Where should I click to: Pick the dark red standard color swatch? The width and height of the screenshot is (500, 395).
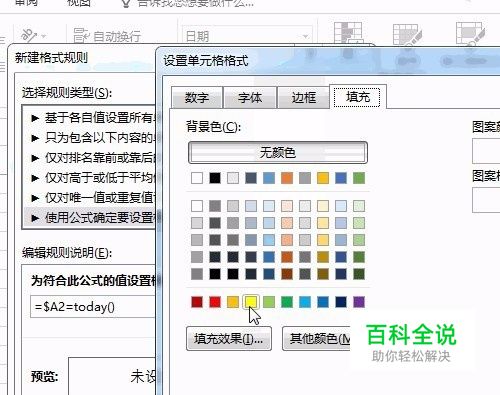pyautogui.click(x=197, y=302)
